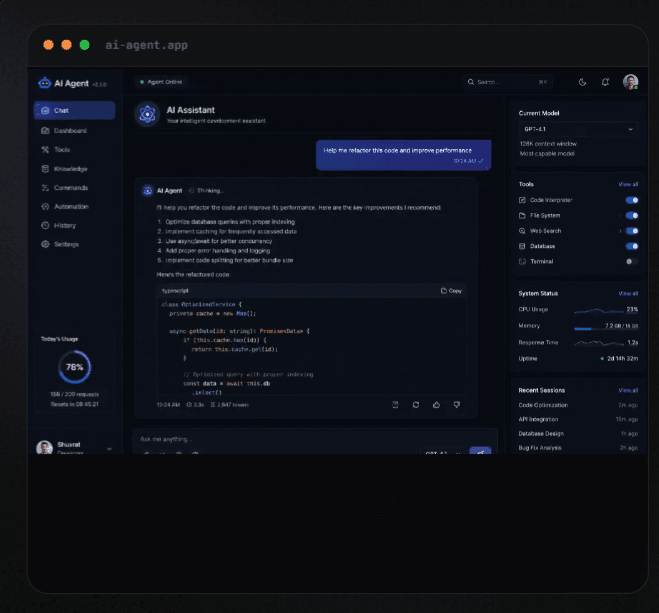Open the Code Optimization session
Image resolution: width=659 pixels, height=613 pixels.
(x=578, y=405)
